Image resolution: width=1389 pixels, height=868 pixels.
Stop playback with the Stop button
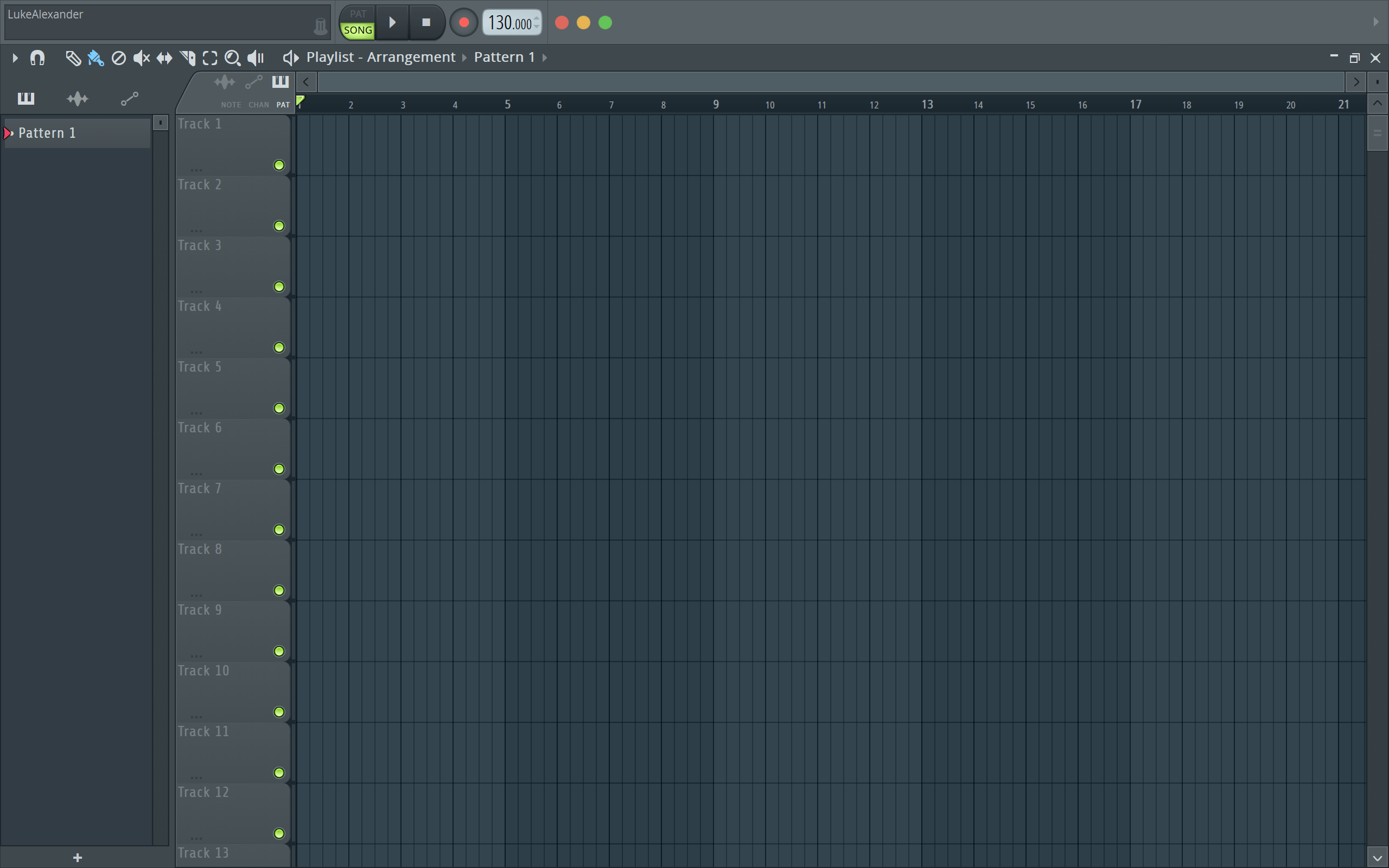[426, 22]
